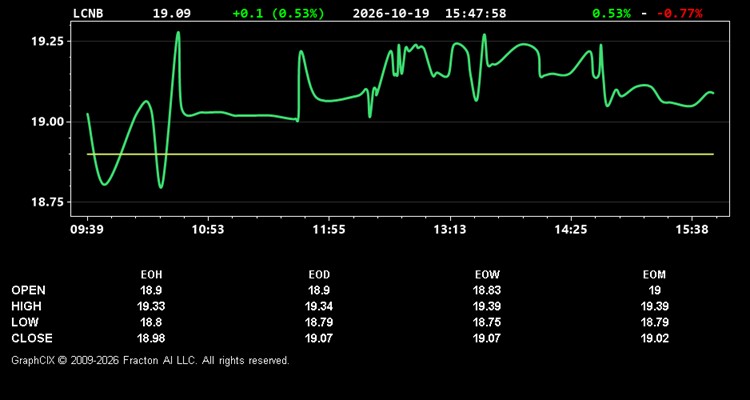Select the 09:39 time axis label

pos(87,230)
